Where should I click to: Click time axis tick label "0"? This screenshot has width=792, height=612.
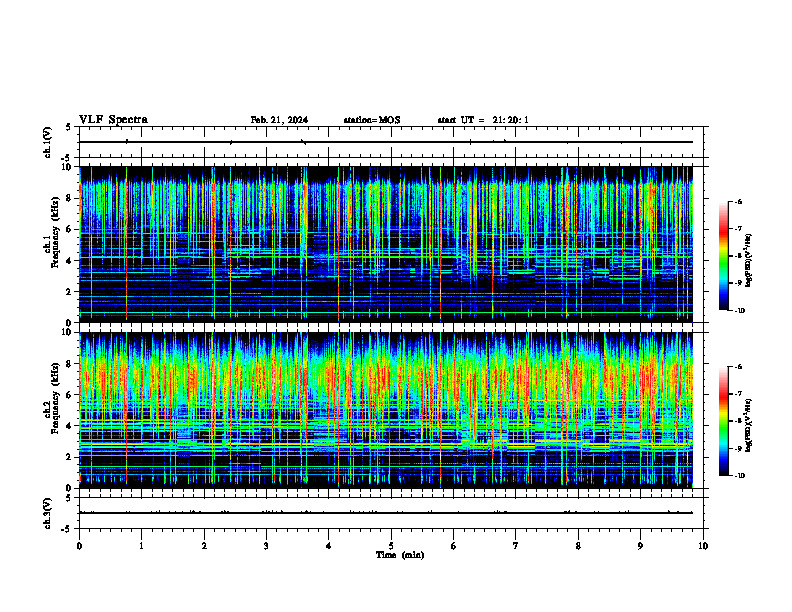click(79, 546)
